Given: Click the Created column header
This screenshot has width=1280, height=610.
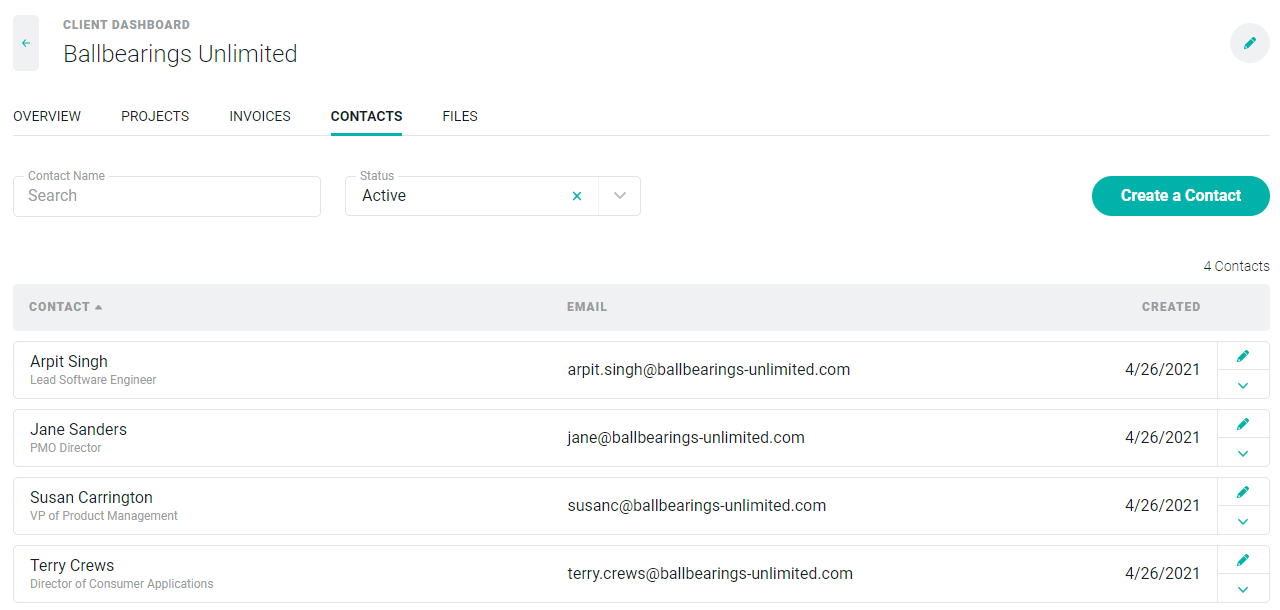Looking at the screenshot, I should click(1170, 307).
